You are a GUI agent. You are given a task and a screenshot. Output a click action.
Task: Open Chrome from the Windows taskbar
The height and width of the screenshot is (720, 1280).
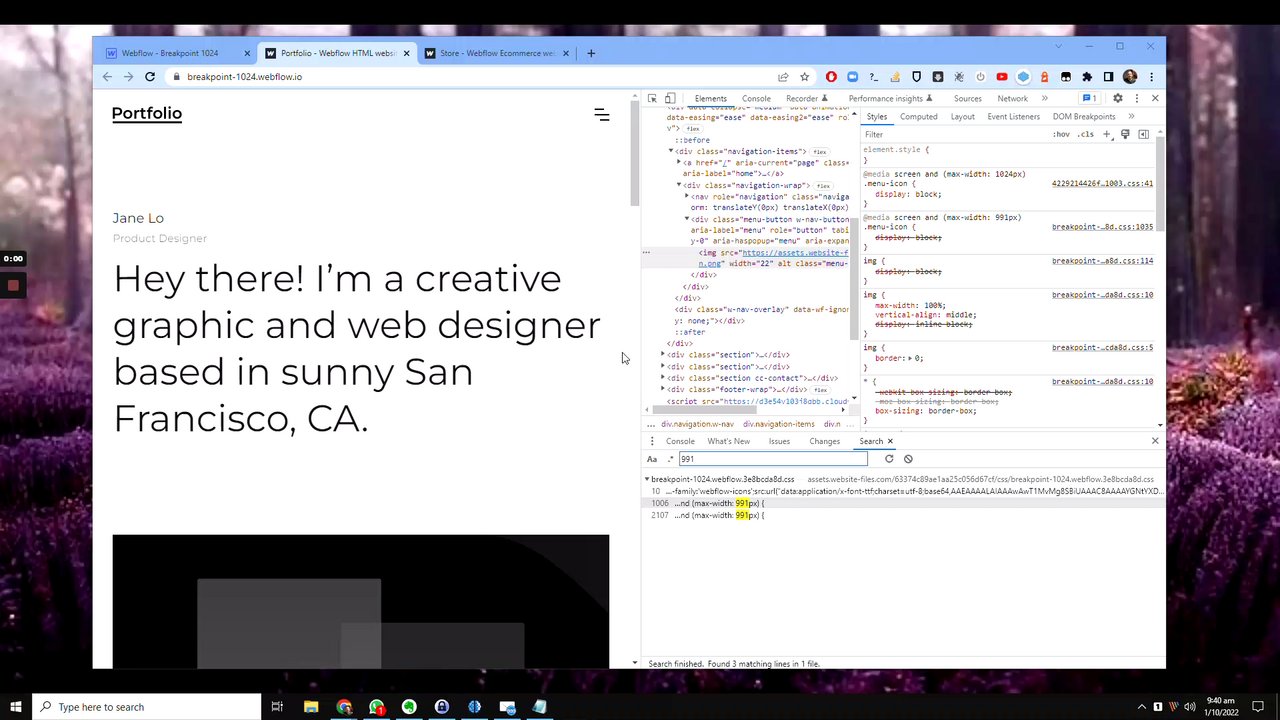tap(344, 707)
